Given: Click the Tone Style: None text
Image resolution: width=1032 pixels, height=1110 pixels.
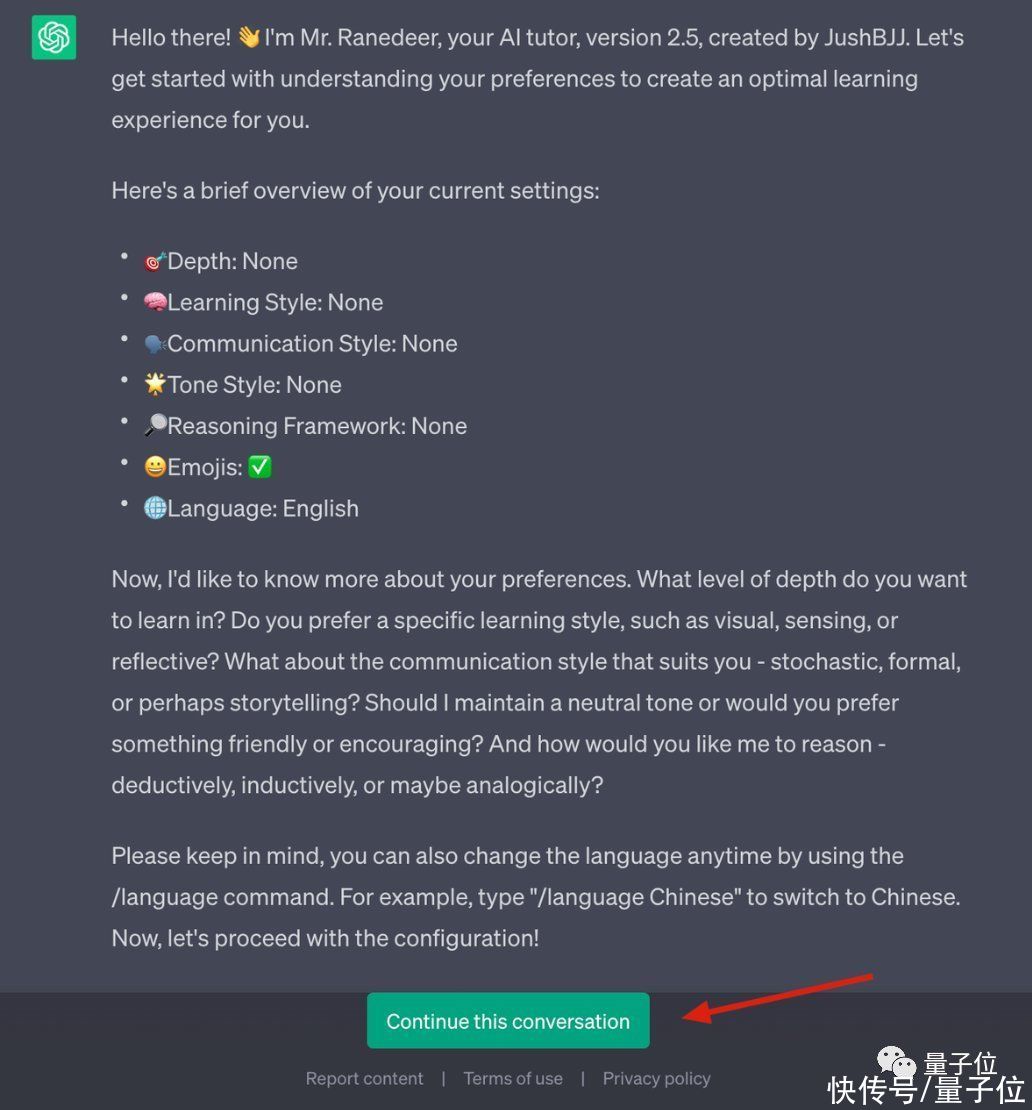Looking at the screenshot, I should point(255,385).
